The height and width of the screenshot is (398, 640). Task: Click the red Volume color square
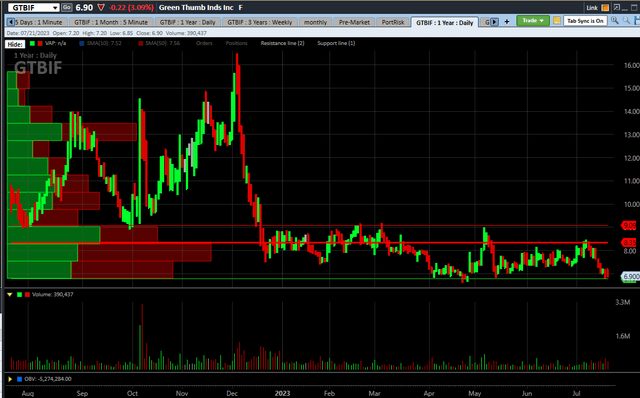click(x=27, y=294)
